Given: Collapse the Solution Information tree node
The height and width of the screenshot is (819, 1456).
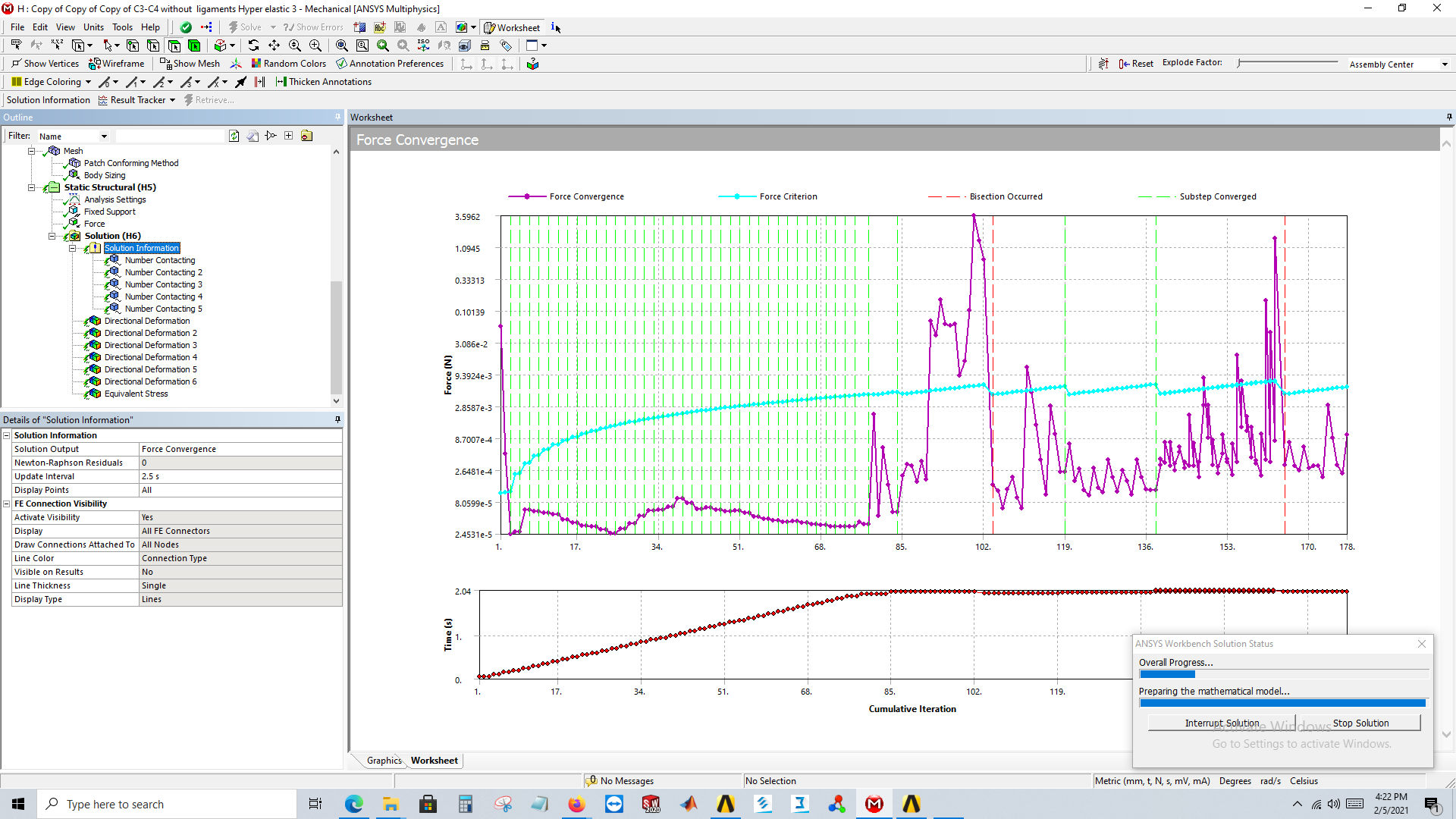Looking at the screenshot, I should tap(73, 248).
